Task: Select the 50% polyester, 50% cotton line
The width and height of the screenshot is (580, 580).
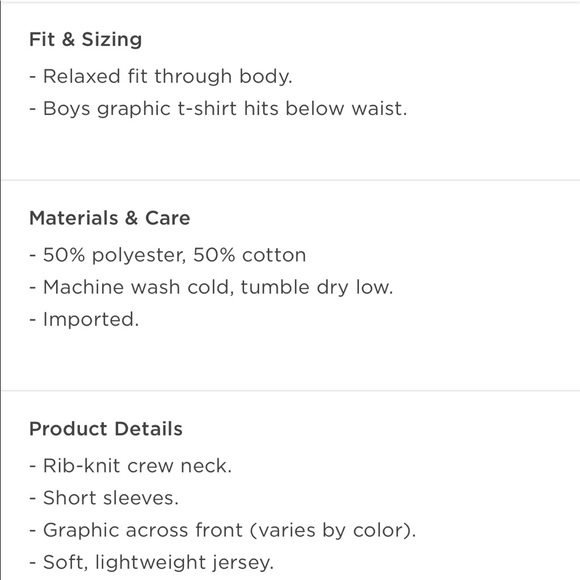Action: (168, 255)
